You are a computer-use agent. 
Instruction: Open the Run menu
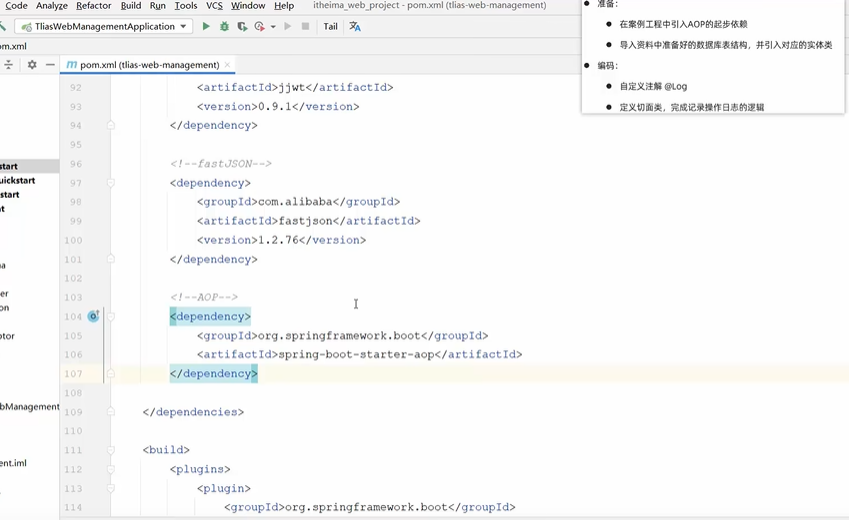tap(158, 5)
